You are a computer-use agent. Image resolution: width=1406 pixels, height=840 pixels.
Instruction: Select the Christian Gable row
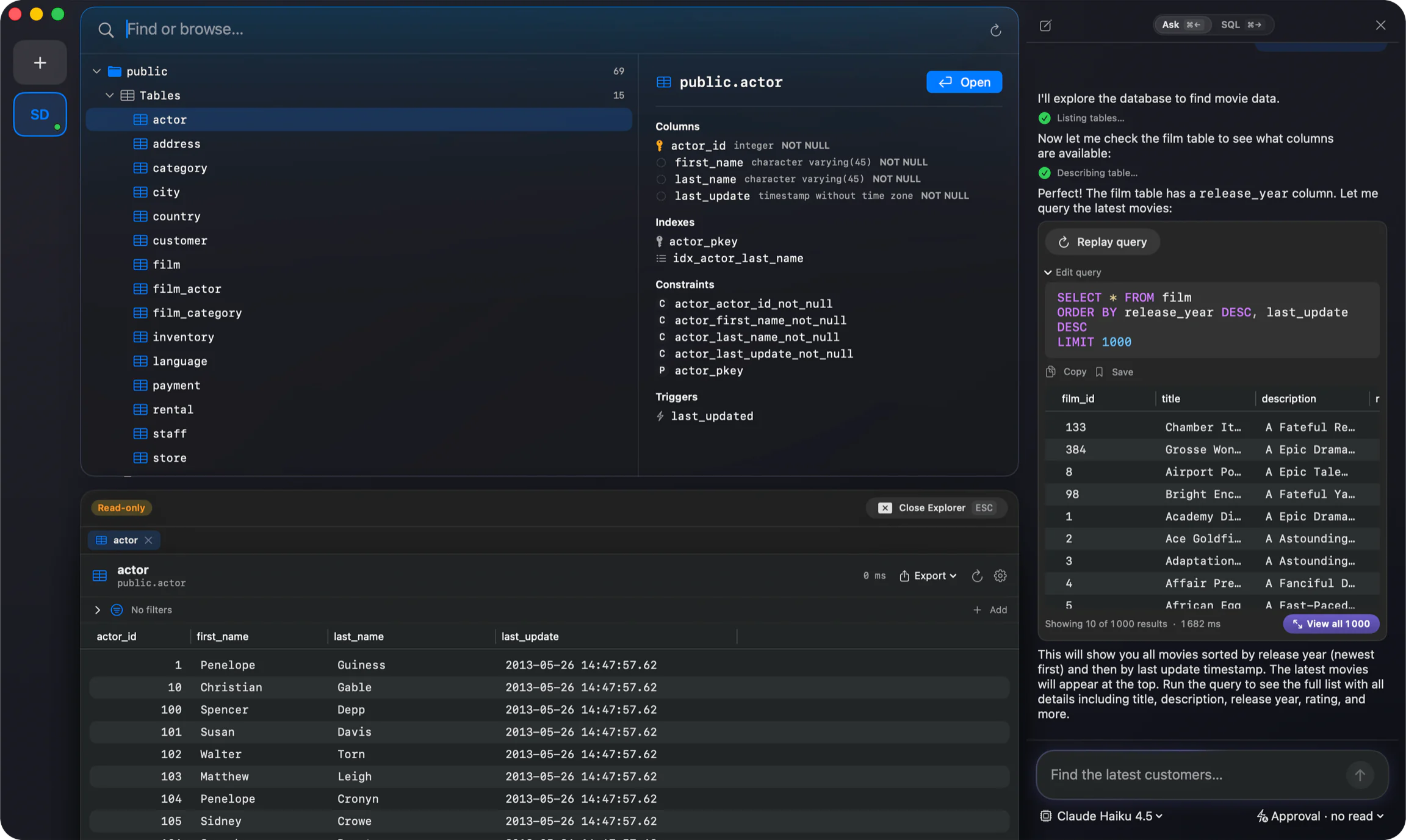coord(549,687)
